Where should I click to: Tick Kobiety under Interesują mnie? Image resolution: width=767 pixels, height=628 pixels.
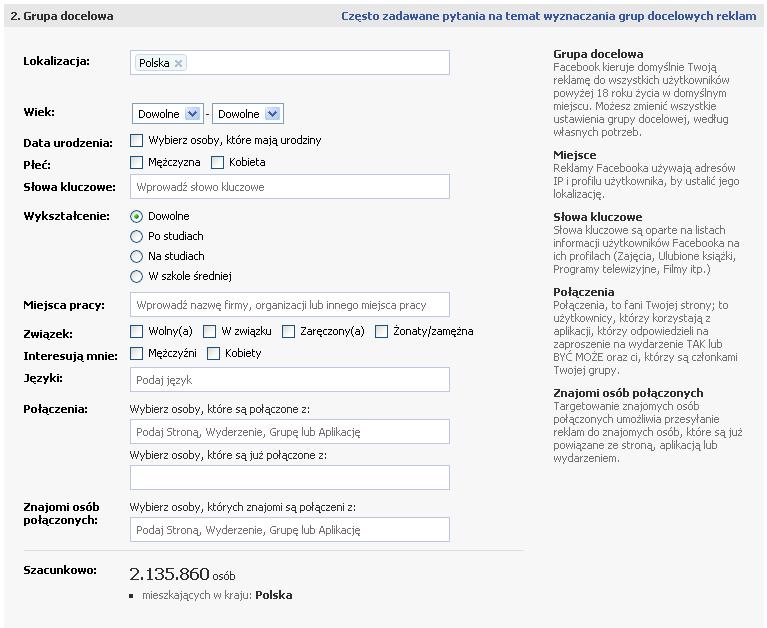[213, 353]
